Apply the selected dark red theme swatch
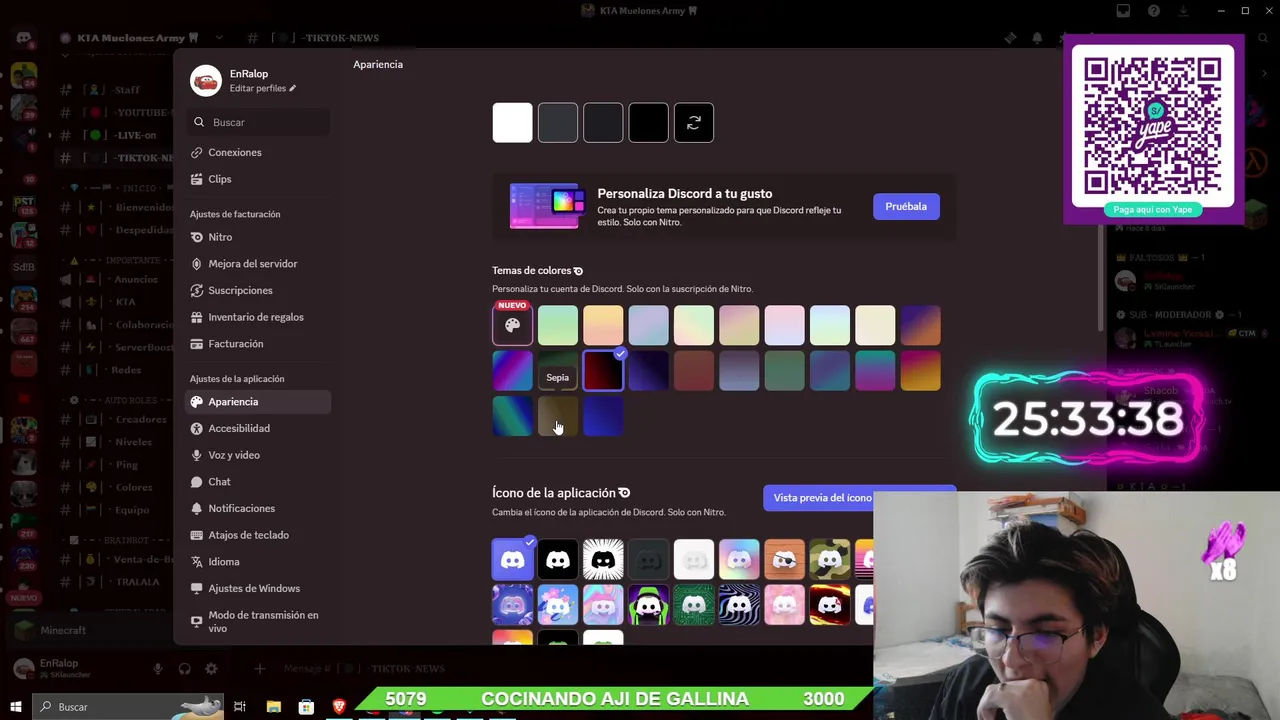 coord(603,370)
